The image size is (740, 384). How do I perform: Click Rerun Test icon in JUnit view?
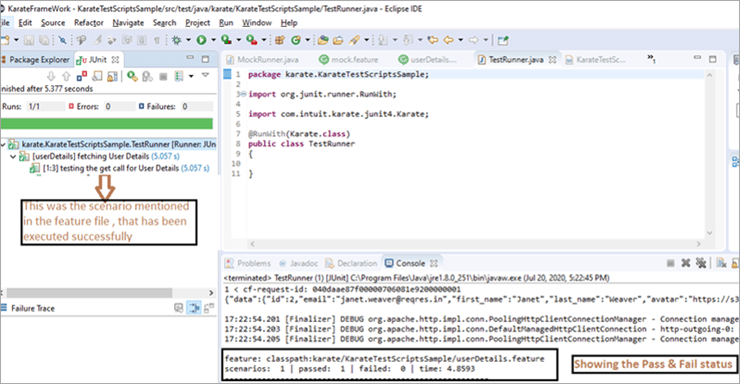point(132,76)
